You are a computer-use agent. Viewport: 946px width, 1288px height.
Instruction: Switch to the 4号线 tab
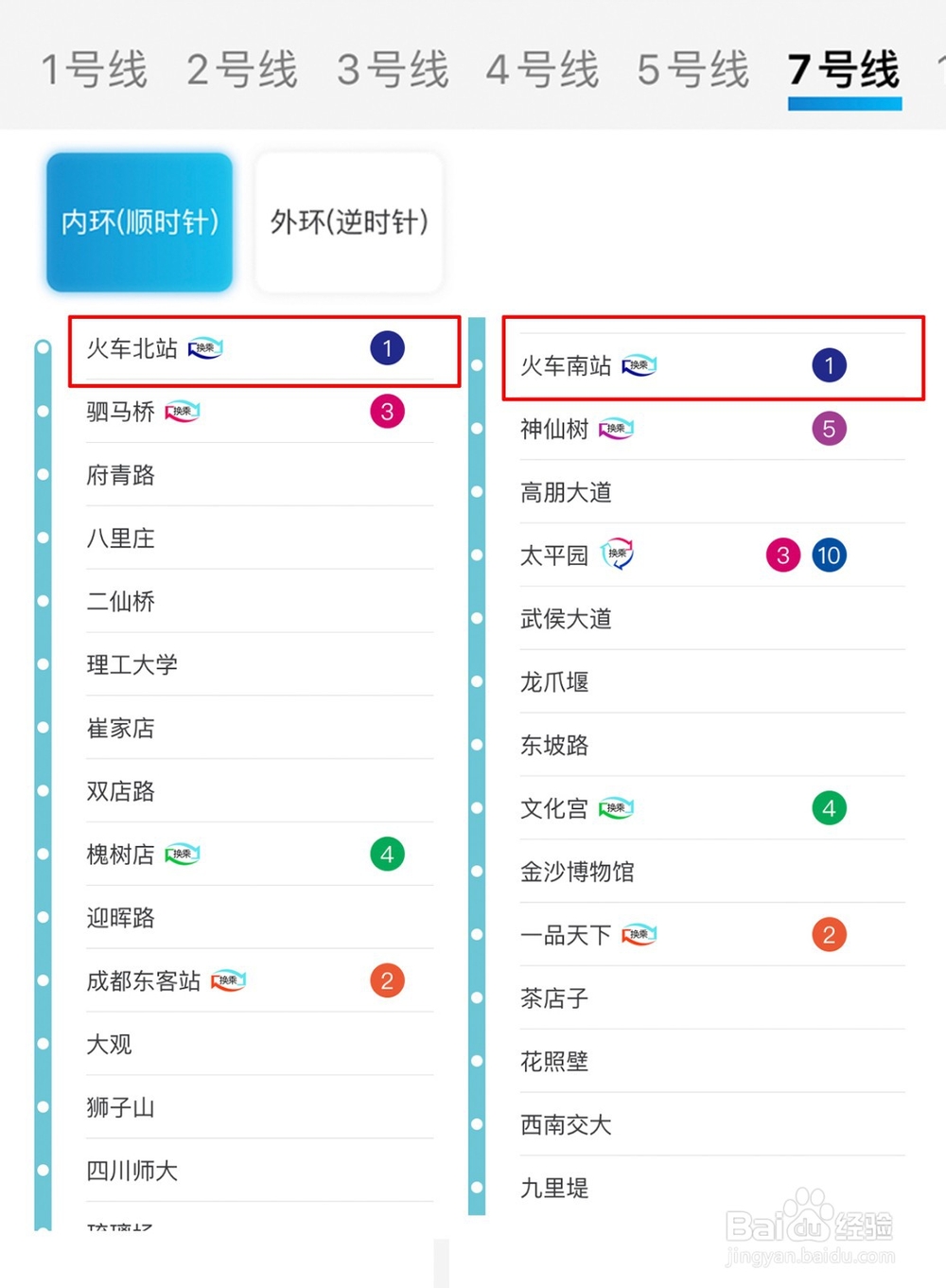pyautogui.click(x=543, y=70)
